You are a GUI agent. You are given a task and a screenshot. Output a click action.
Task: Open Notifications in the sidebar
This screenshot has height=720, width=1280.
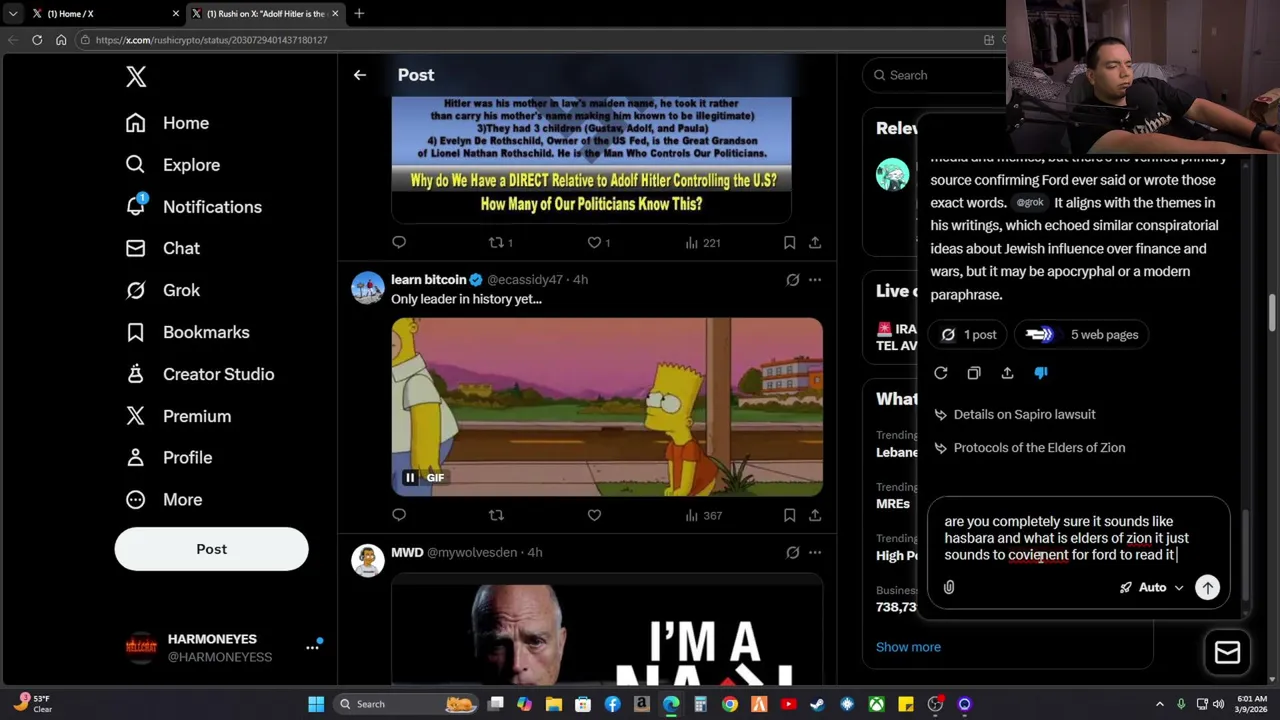(x=193, y=207)
